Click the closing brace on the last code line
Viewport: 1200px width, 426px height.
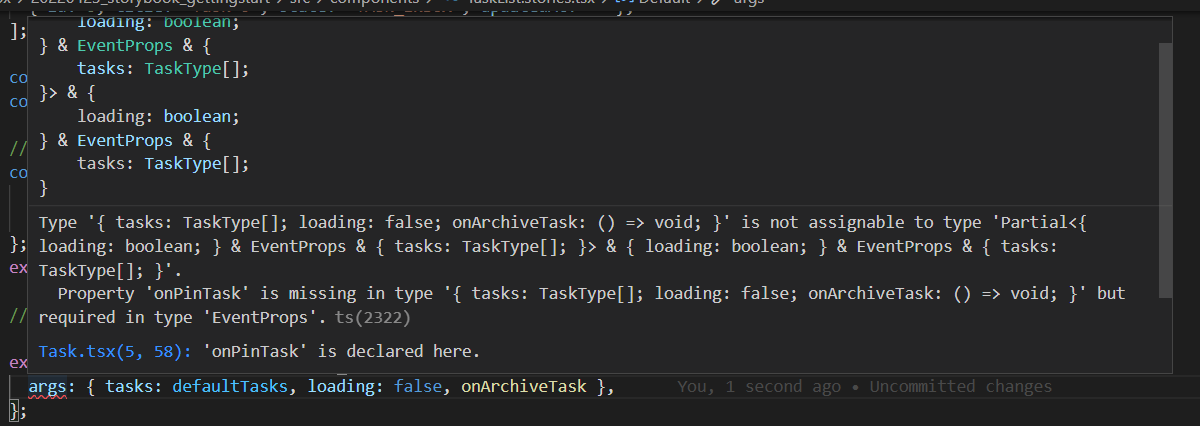(12, 409)
